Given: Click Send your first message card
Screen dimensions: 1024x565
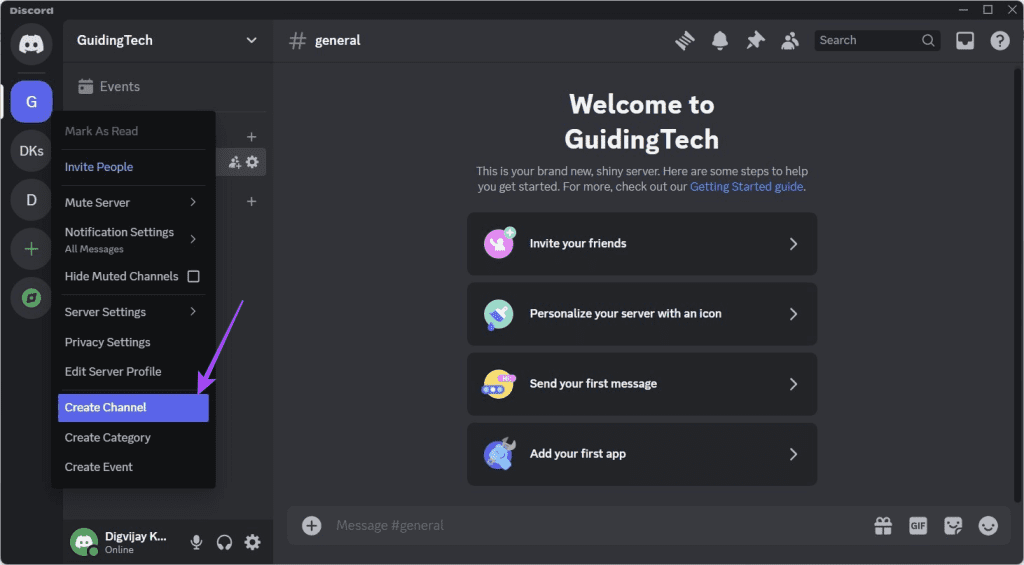Looking at the screenshot, I should coord(642,384).
